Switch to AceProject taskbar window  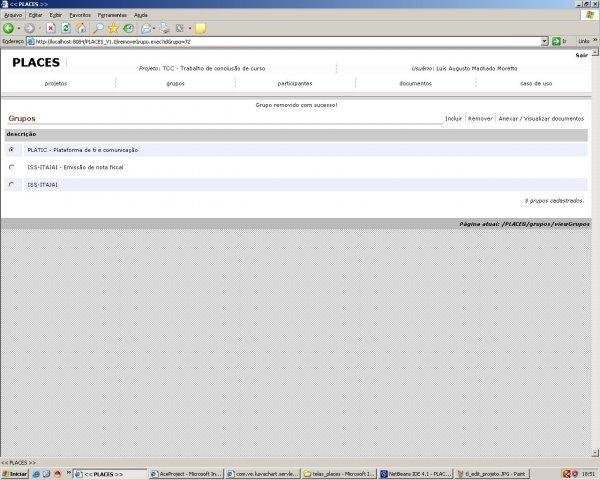tap(186, 474)
